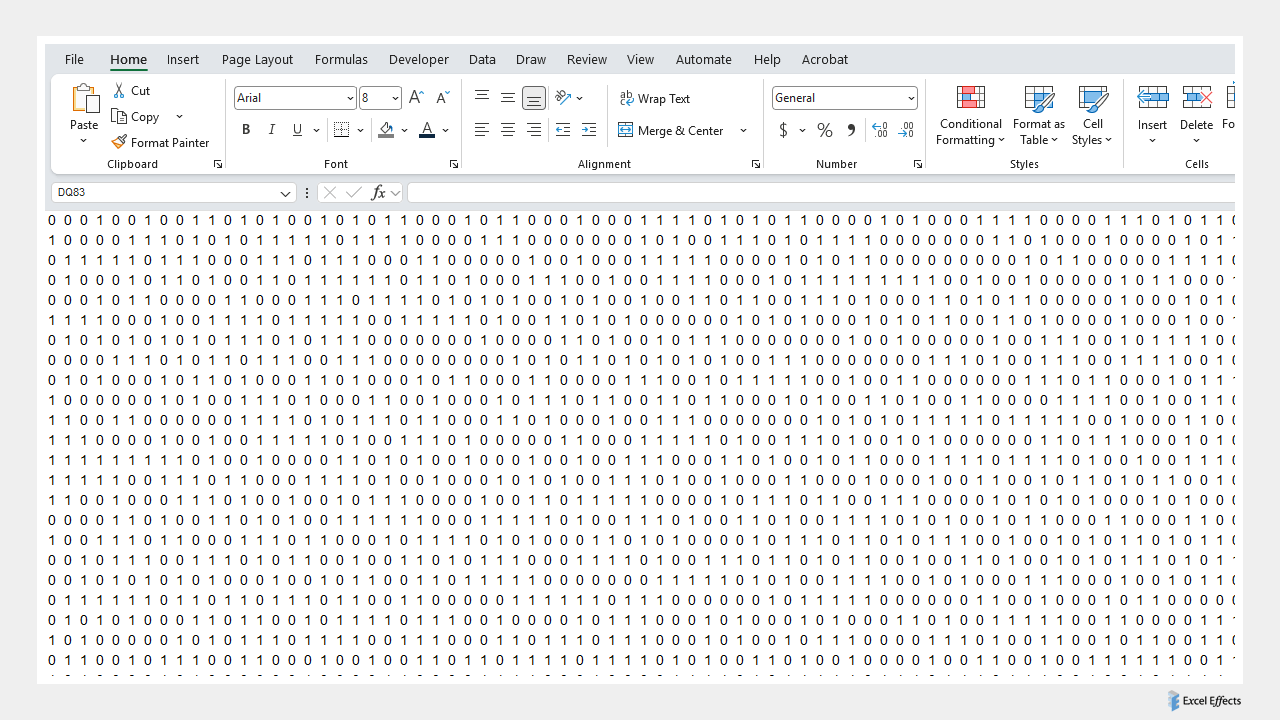Switch to the Formulas tab

(341, 59)
